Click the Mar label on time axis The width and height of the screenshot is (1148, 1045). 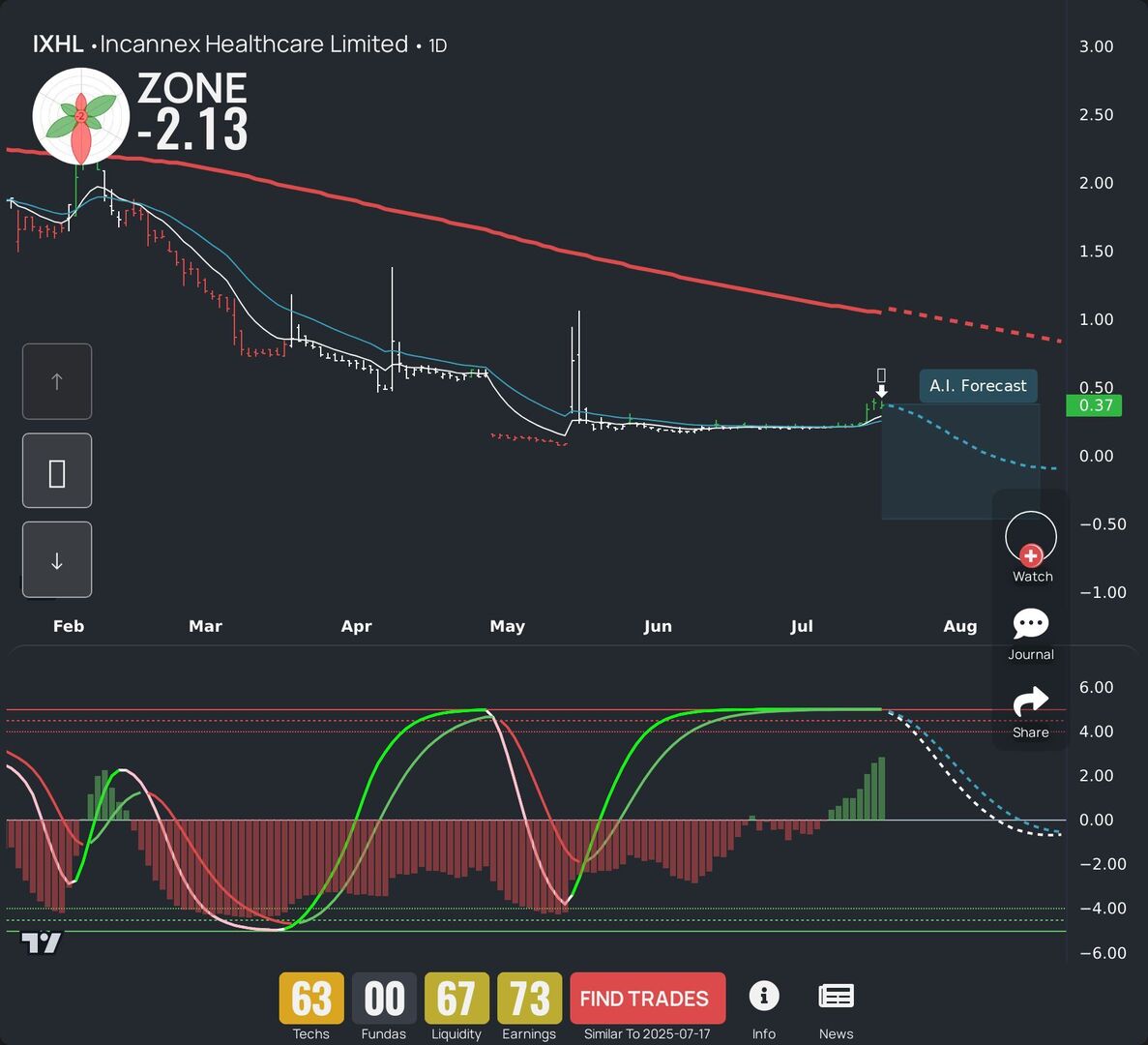(x=205, y=626)
